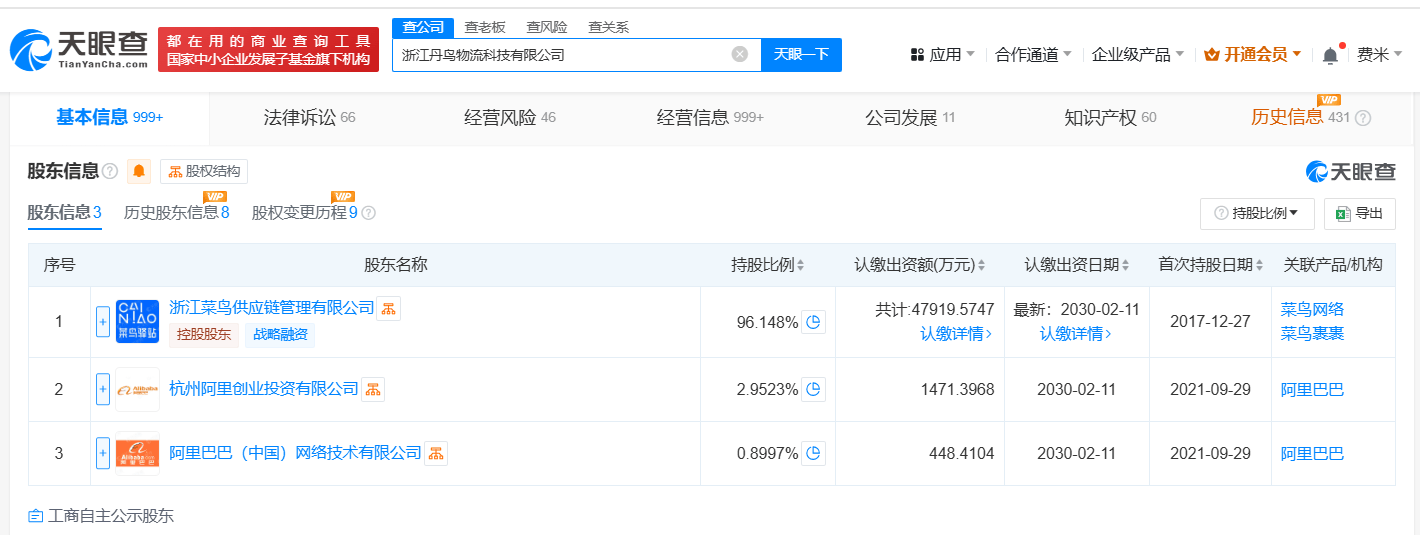This screenshot has width=1420, height=535.
Task: Open equity structure icon for 浙江菜鸟供应链管理有限公司
Action: click(388, 308)
